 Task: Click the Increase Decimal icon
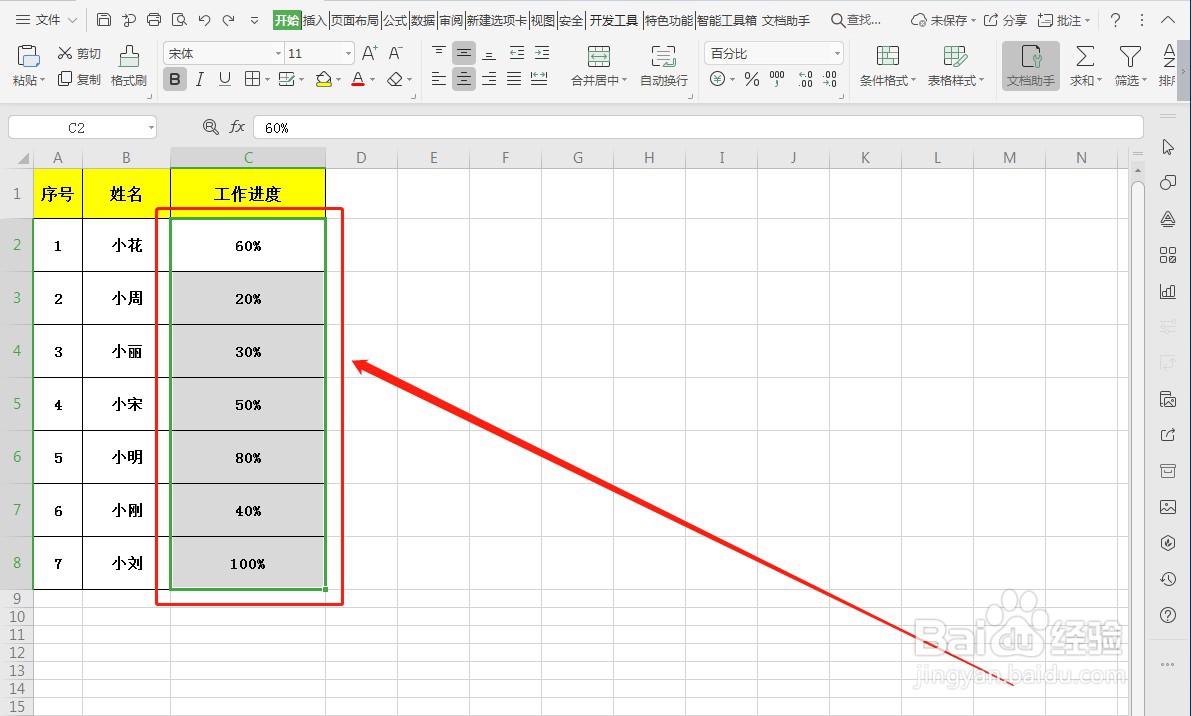pos(805,79)
